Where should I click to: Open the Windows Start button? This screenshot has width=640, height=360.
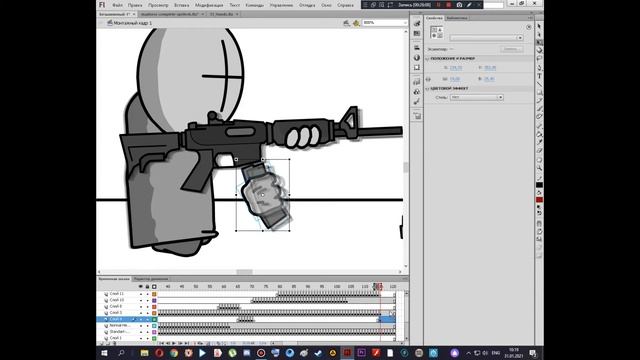pos(104,353)
